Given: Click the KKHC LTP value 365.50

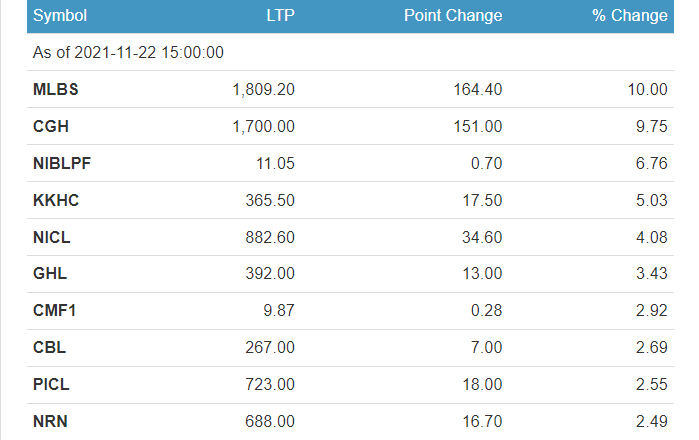Looking at the screenshot, I should [x=270, y=200].
